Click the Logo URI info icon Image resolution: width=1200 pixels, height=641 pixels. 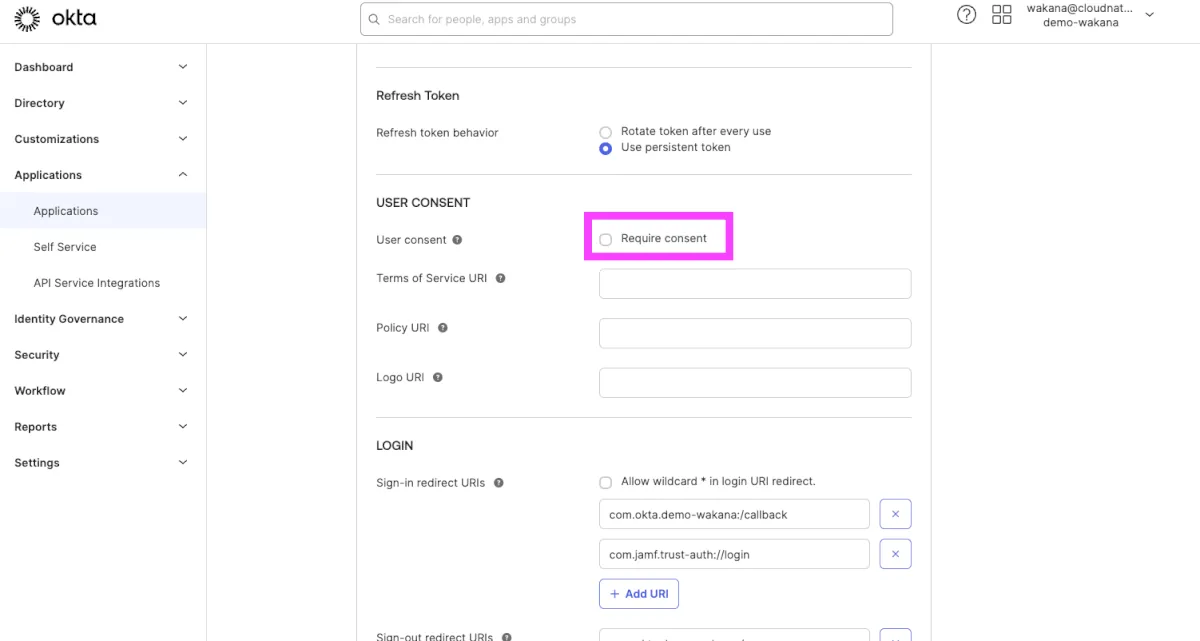point(438,378)
